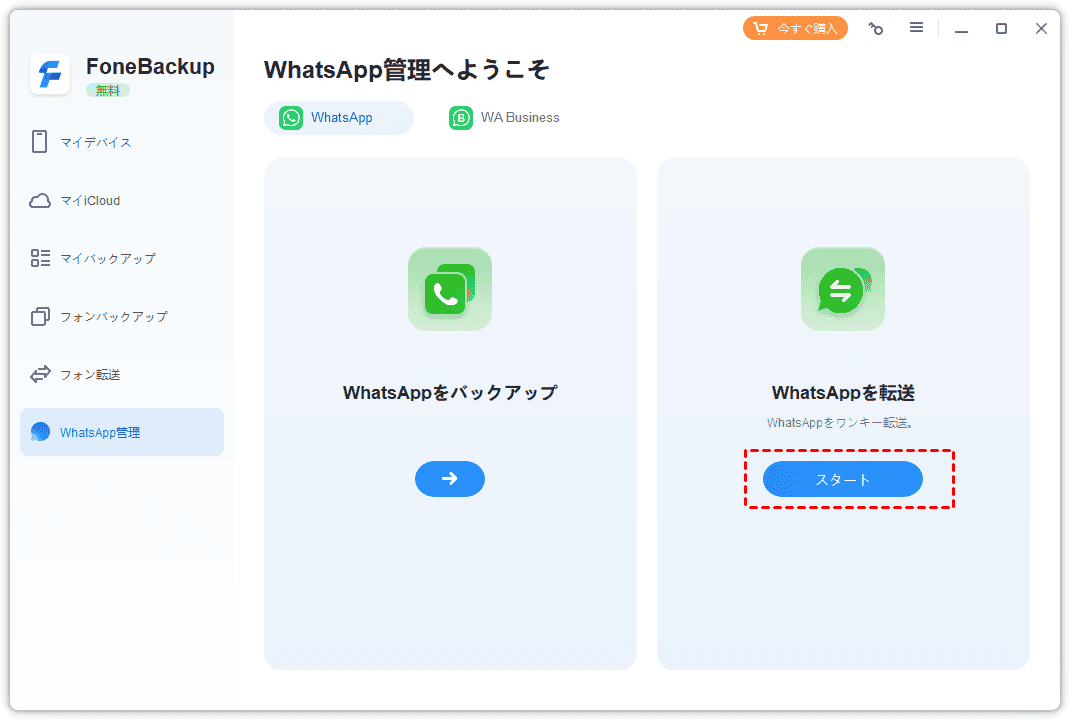The width and height of the screenshot is (1070, 720).
Task: Click the 無料 badge under FoneBackup
Action: pos(108,90)
